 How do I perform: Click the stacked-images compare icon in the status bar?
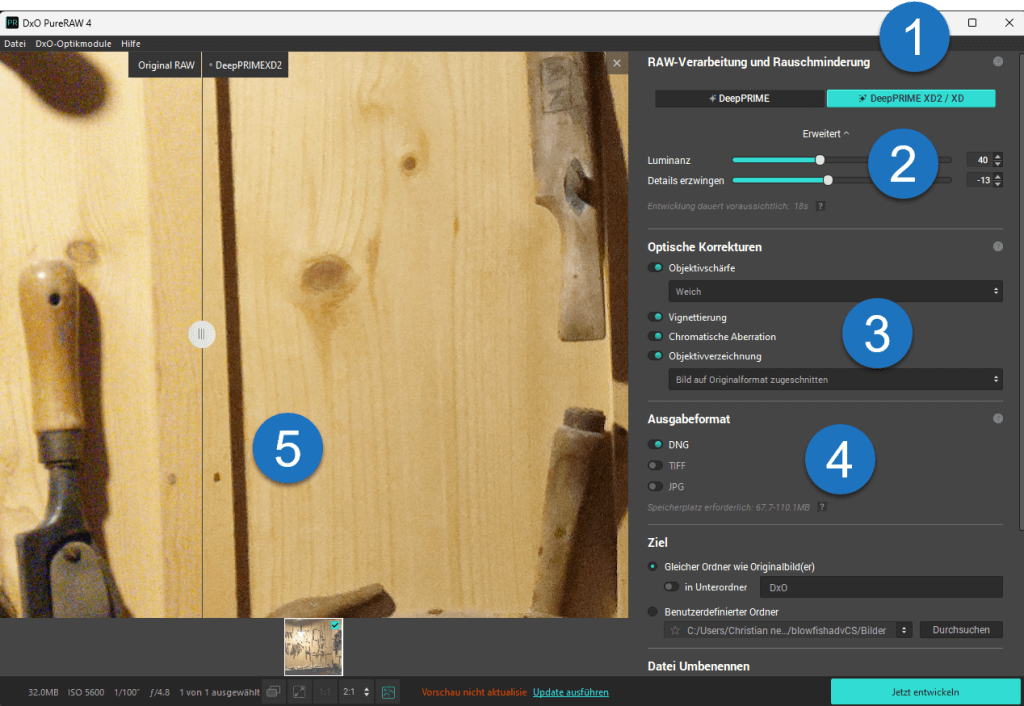click(274, 692)
